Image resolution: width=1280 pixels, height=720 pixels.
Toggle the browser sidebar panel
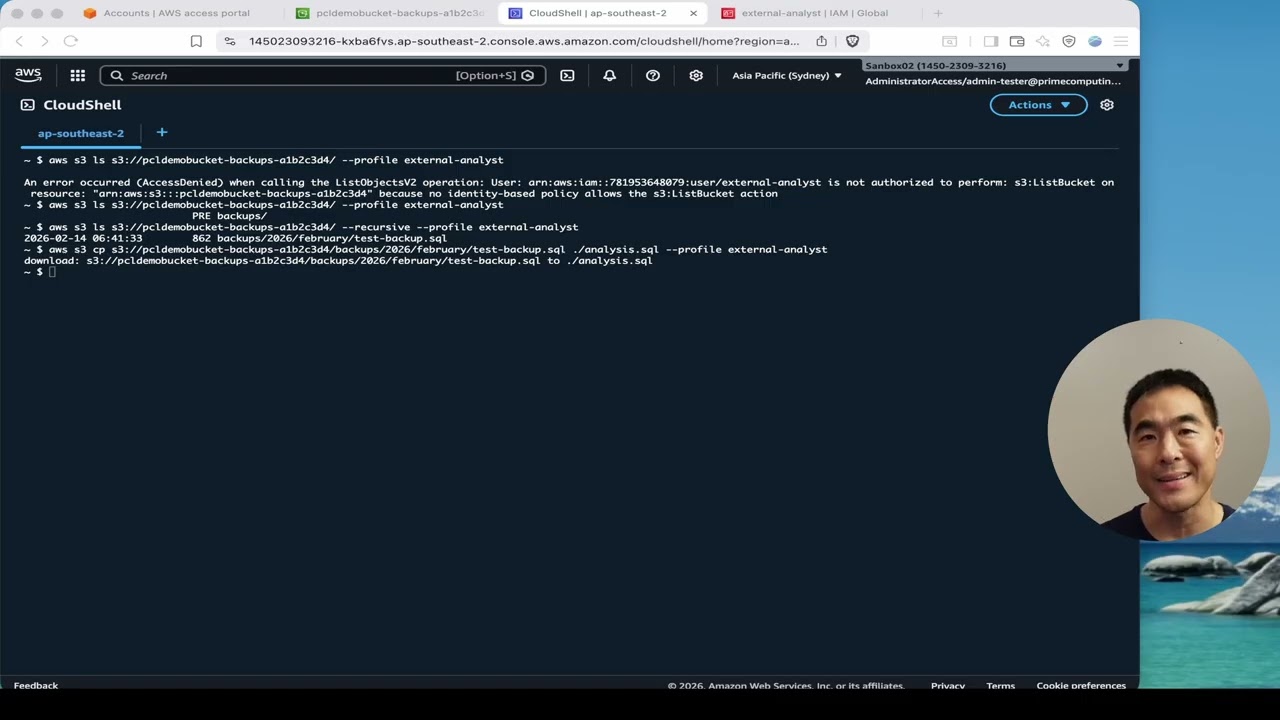click(x=991, y=41)
